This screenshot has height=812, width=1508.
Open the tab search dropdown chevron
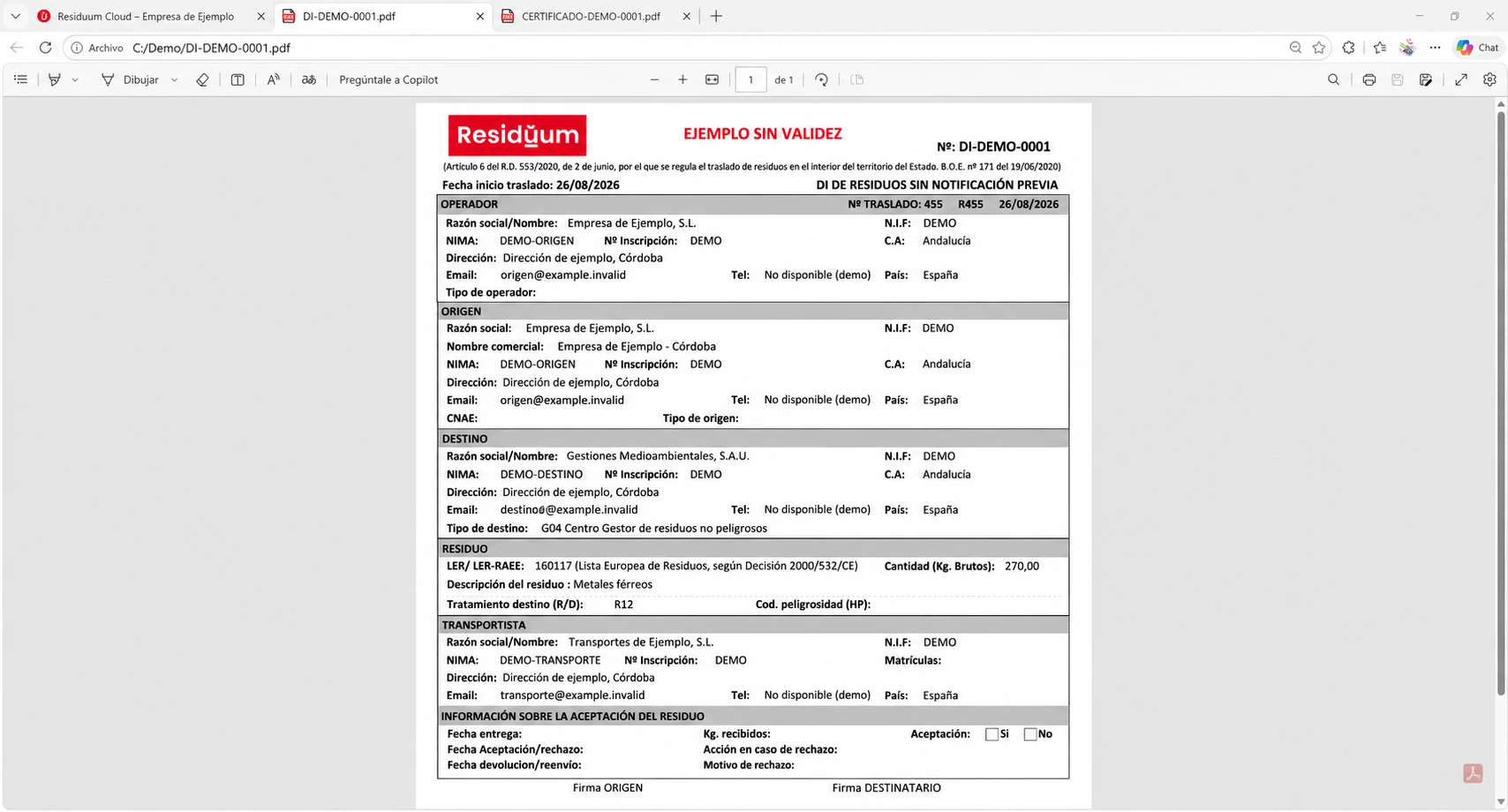click(x=15, y=16)
